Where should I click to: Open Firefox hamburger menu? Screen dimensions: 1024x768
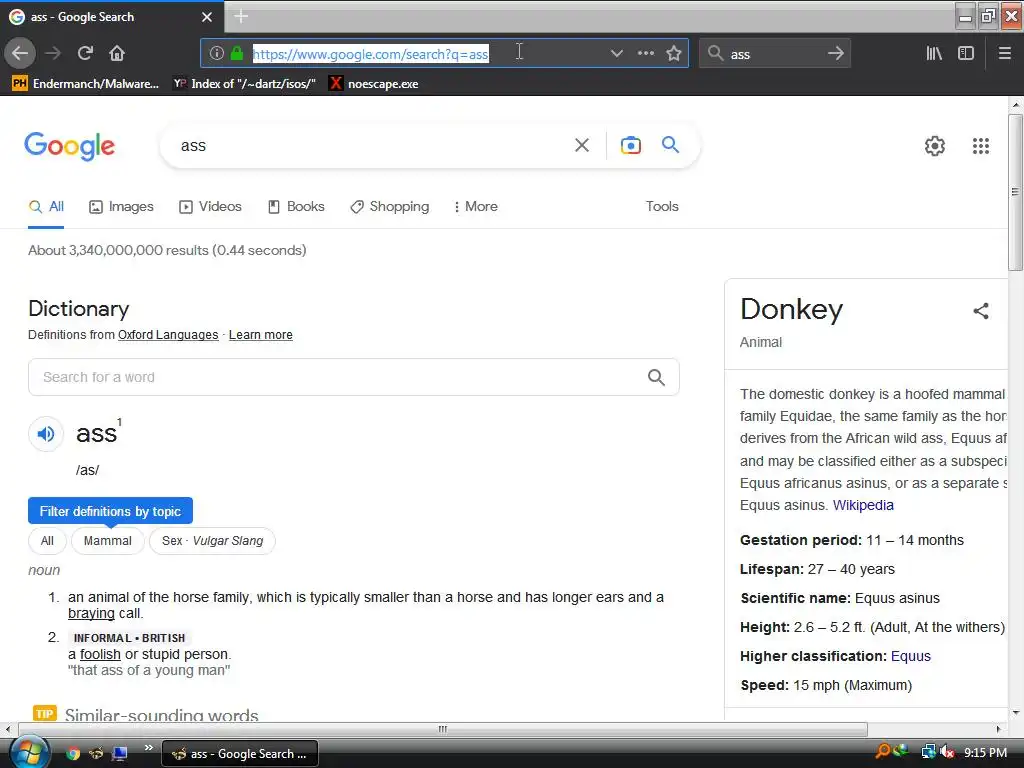(1005, 54)
